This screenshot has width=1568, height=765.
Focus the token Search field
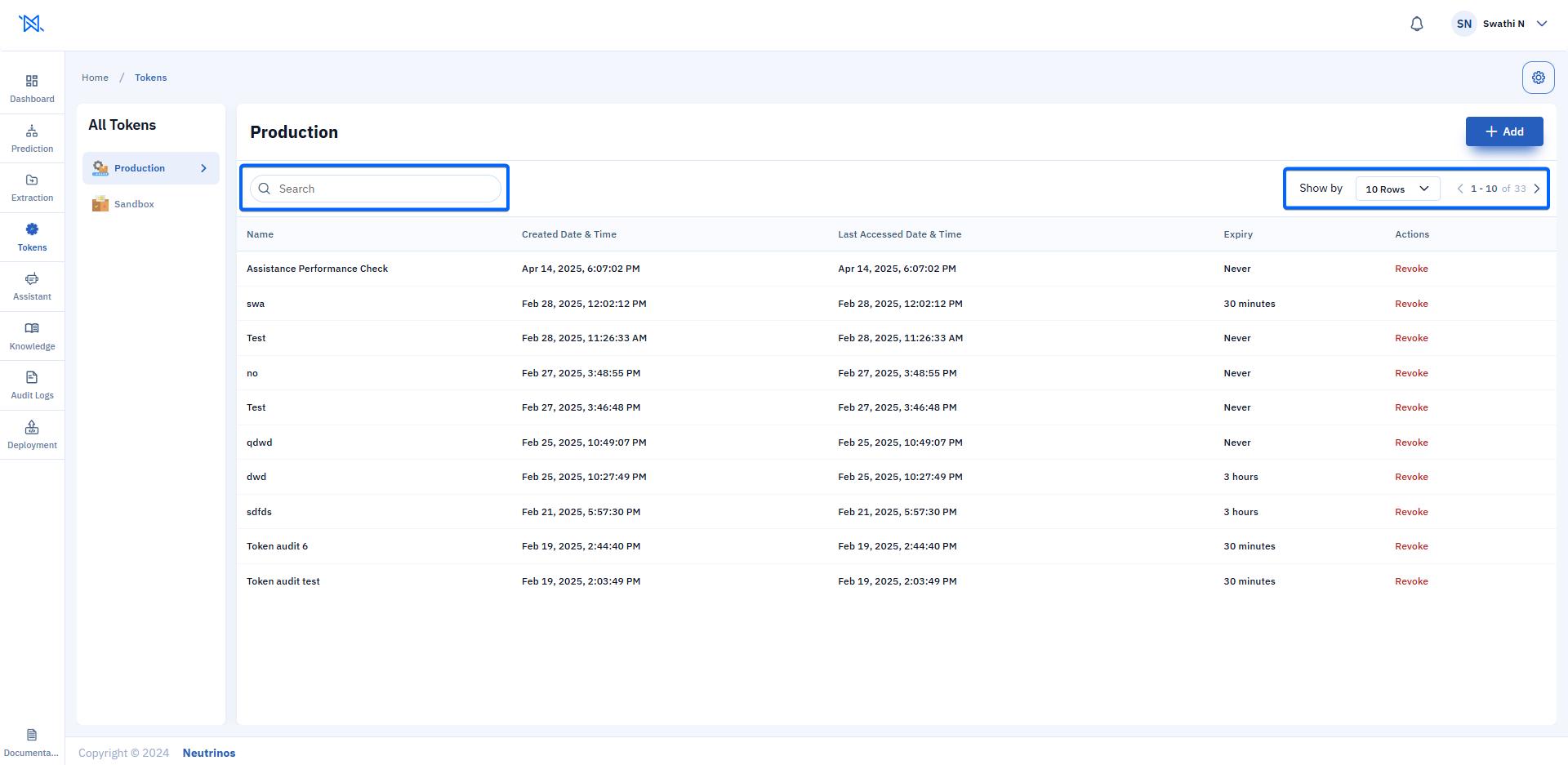(x=376, y=189)
